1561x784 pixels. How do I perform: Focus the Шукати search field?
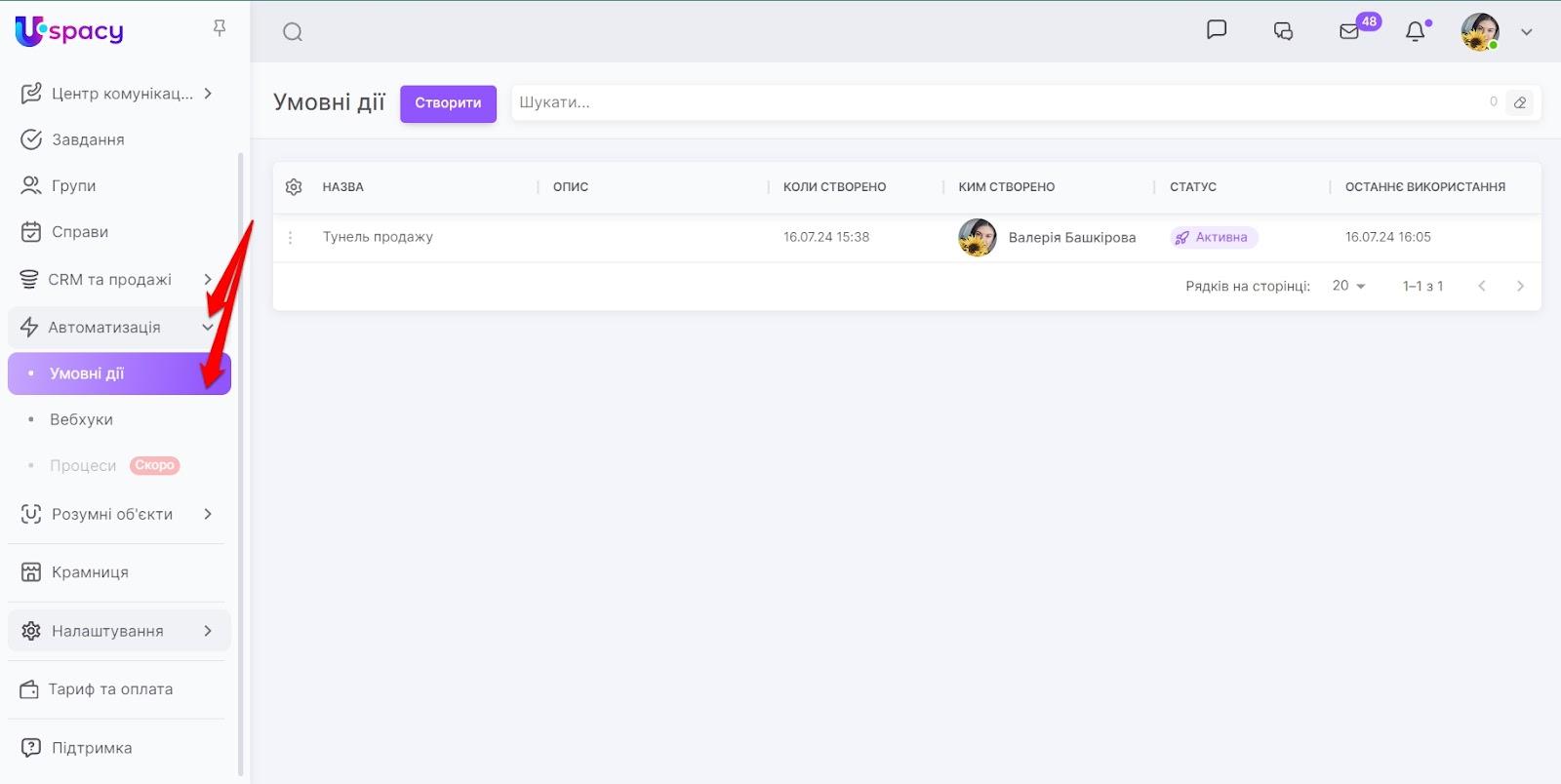coord(995,102)
